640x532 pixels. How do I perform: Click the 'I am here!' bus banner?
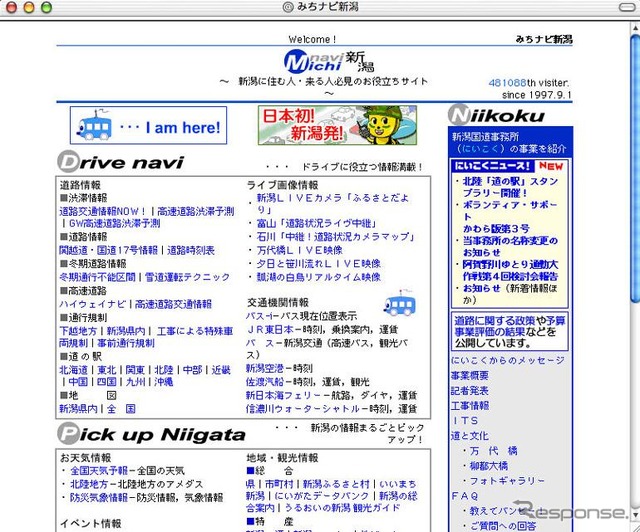[x=148, y=125]
